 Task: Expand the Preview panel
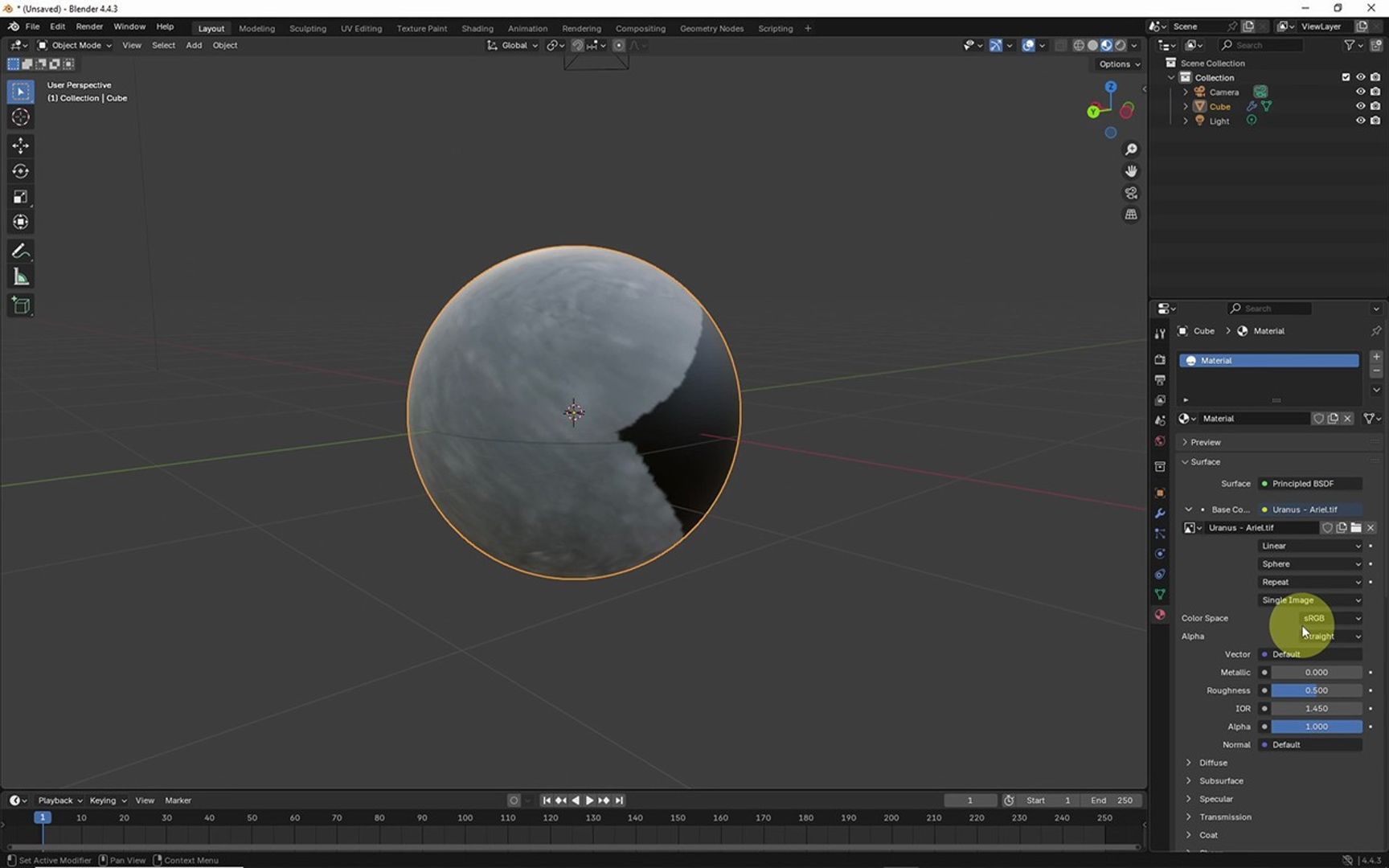pyautogui.click(x=1205, y=442)
